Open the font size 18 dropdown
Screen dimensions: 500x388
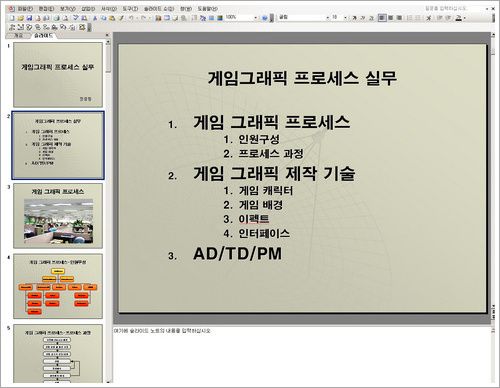click(345, 18)
